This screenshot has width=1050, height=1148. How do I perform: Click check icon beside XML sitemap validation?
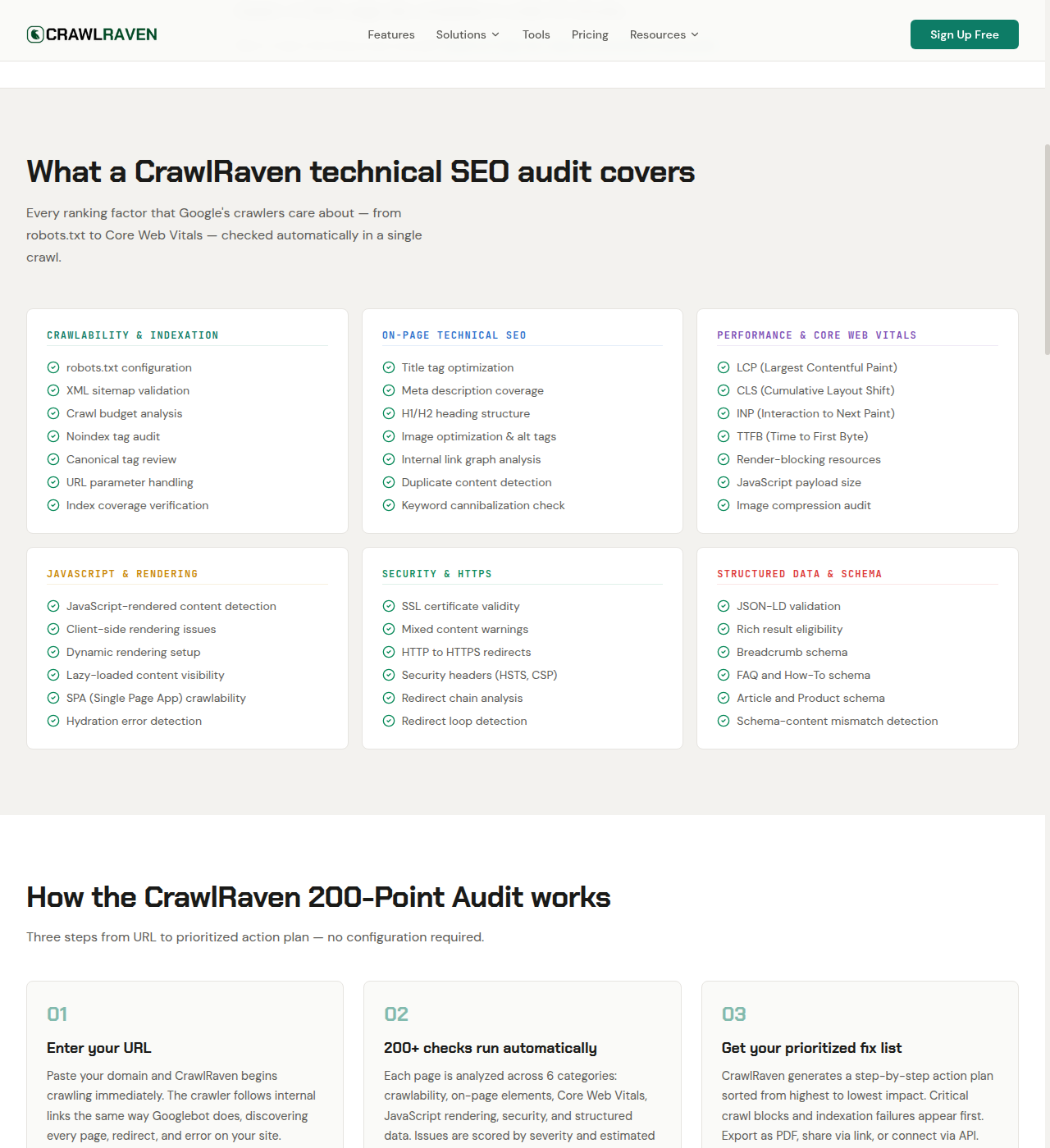coord(53,390)
